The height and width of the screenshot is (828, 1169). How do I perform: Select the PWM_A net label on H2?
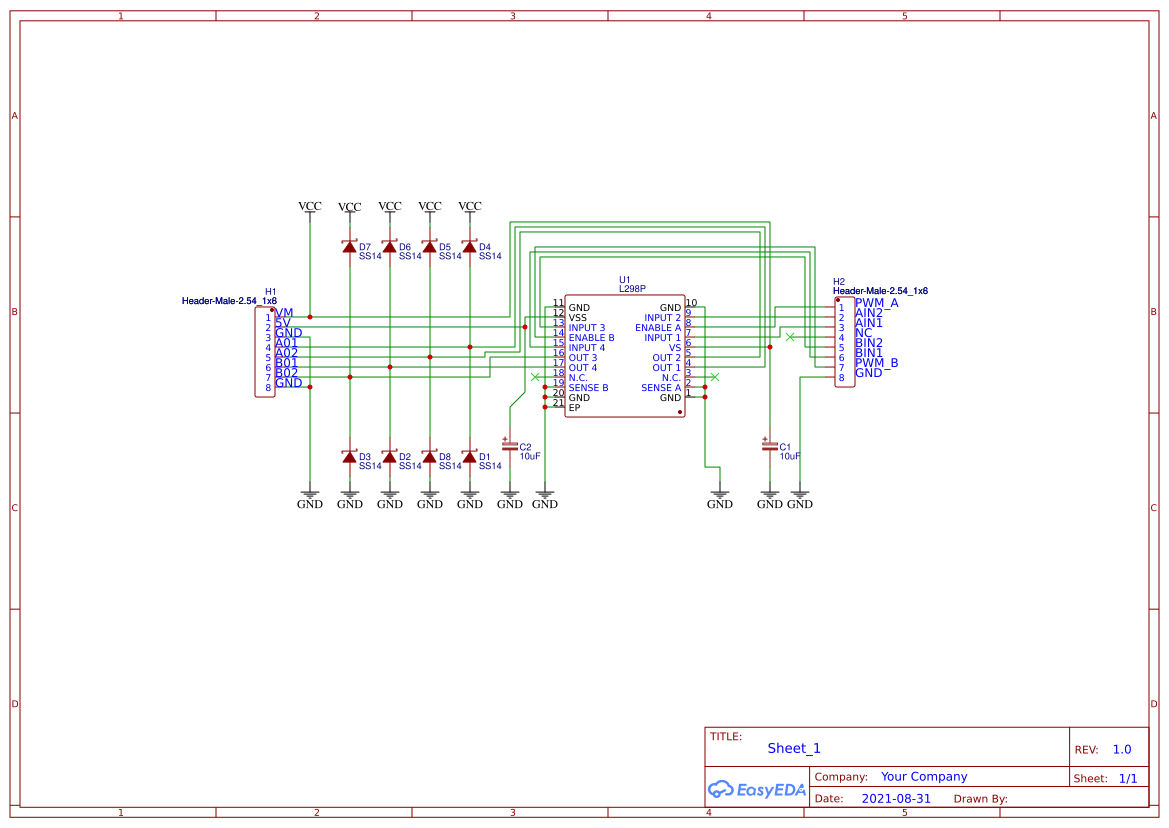875,303
